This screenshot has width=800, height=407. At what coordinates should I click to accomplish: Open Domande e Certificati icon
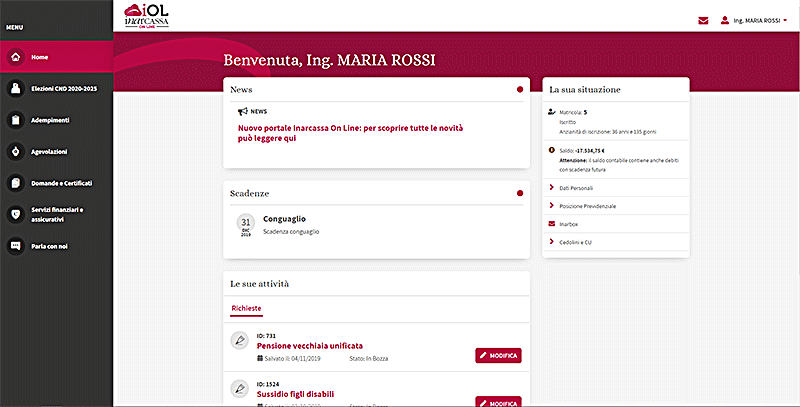15,183
